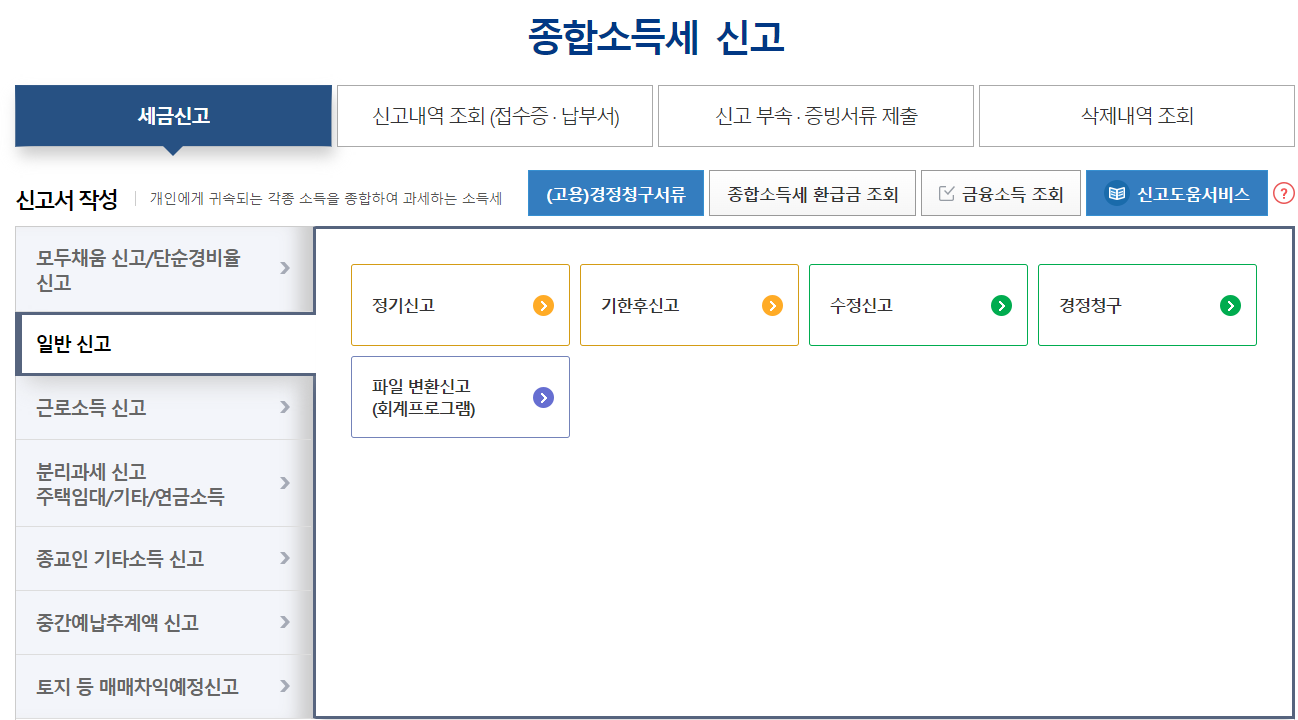The width and height of the screenshot is (1298, 720).
Task: Expand the 종교인 기타소득 신고 section
Action: (150, 559)
